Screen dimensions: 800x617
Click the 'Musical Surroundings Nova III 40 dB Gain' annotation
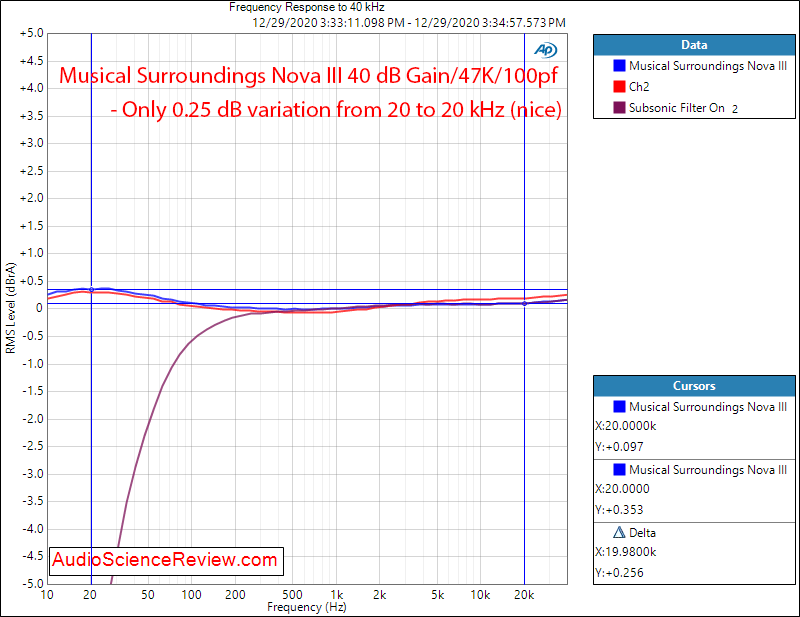click(308, 76)
